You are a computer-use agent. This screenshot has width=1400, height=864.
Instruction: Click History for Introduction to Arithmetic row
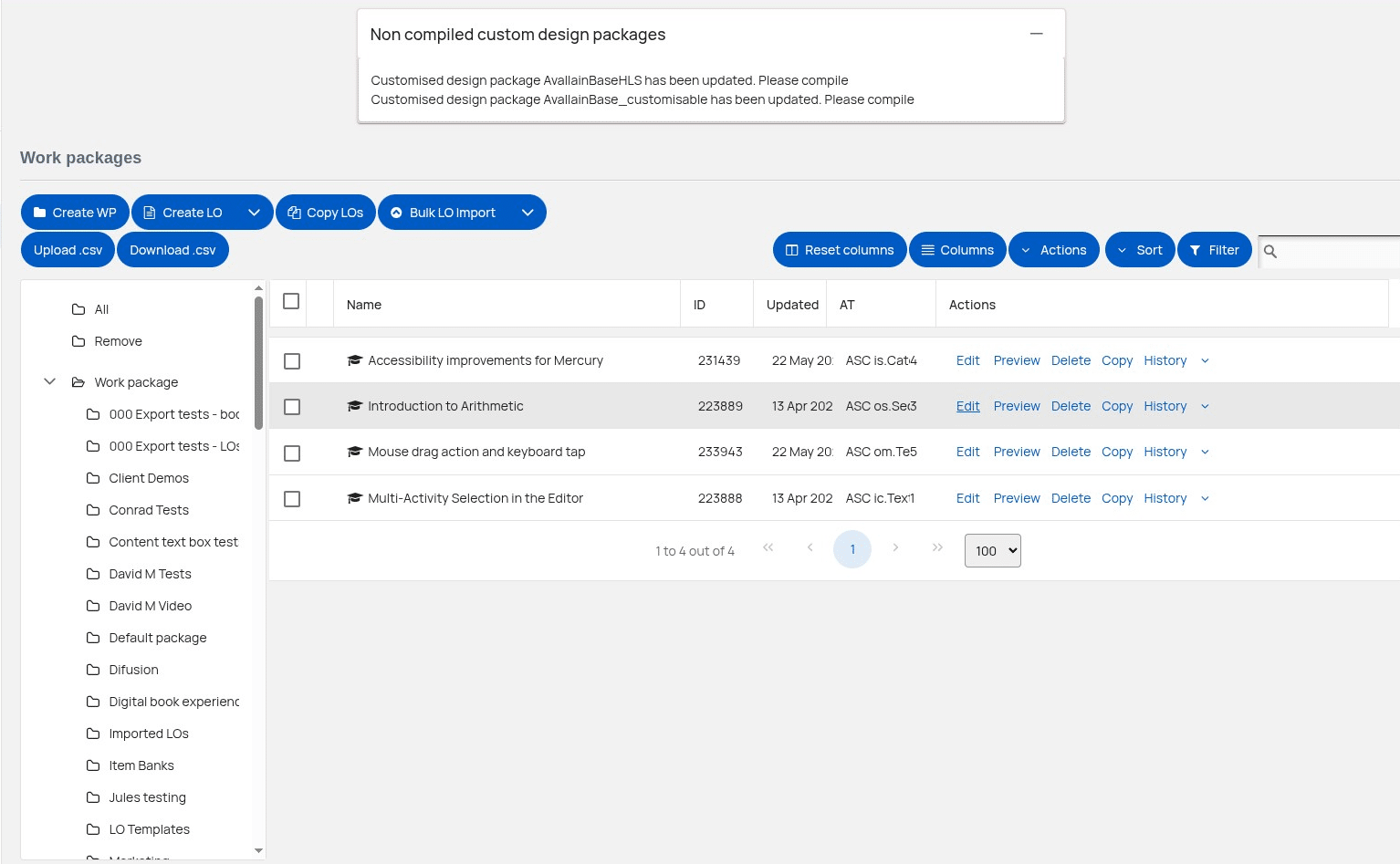pos(1165,406)
